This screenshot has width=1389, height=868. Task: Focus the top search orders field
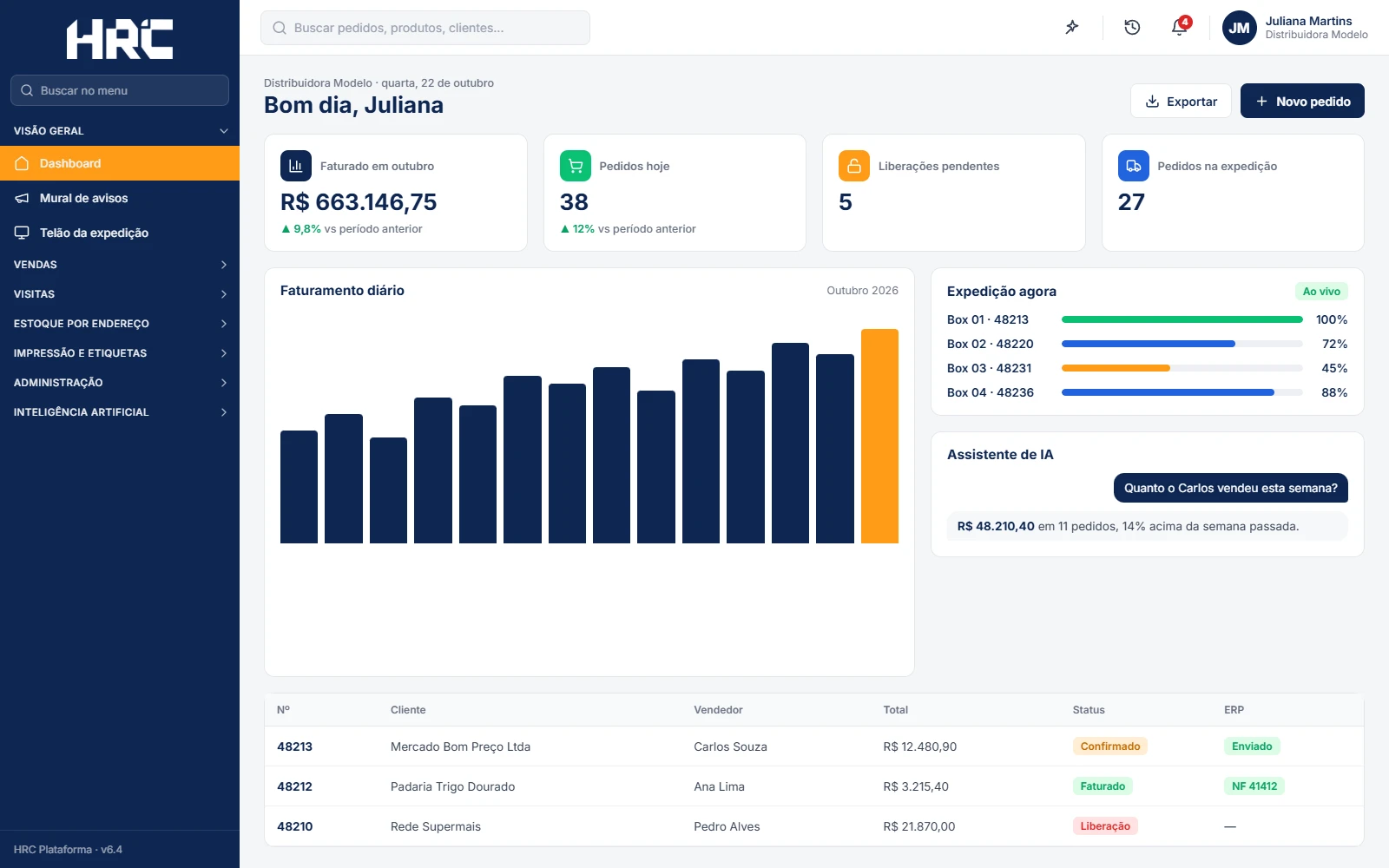point(425,28)
